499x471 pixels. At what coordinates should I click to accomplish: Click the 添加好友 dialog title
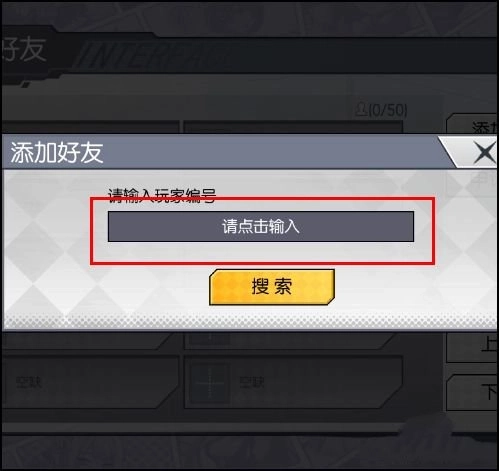point(57,153)
